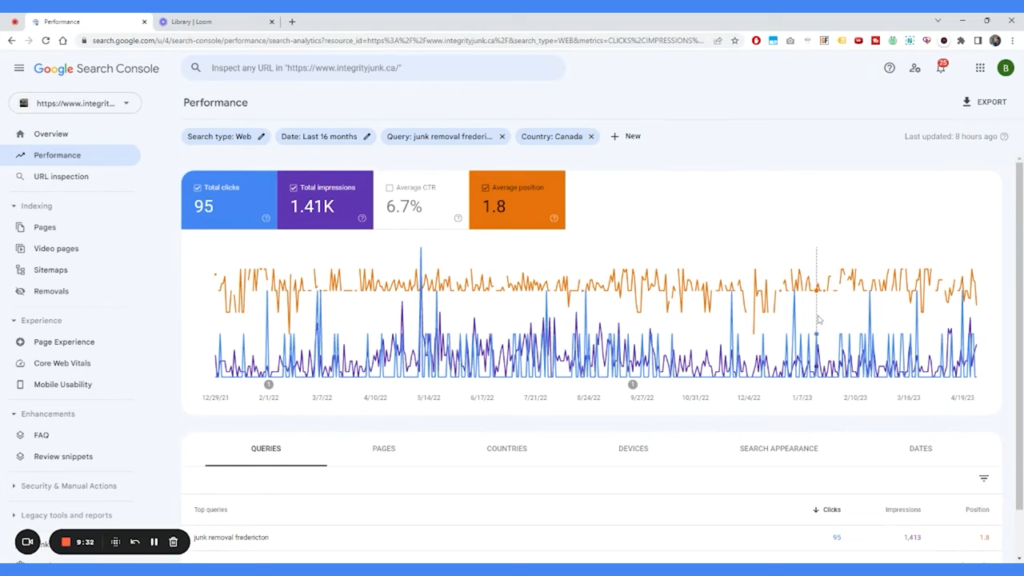Viewport: 1024px width, 576px height.
Task: Pause the Loom recording
Action: pos(154,541)
